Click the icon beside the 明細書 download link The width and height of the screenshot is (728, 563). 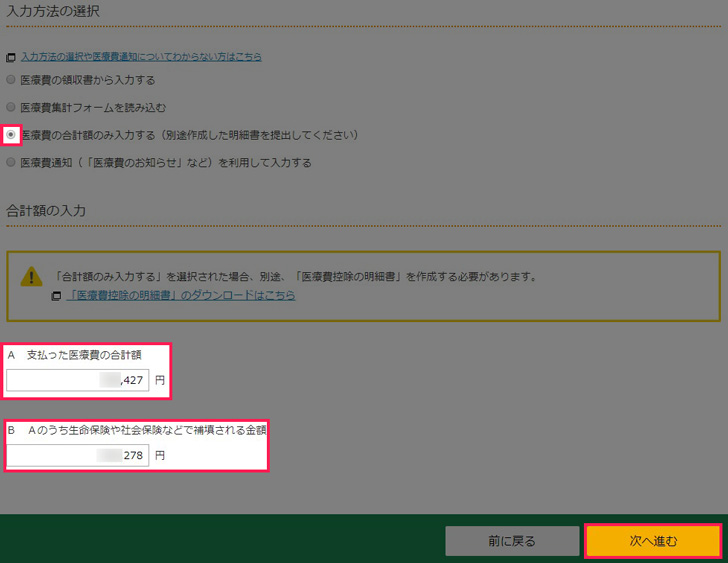click(57, 297)
